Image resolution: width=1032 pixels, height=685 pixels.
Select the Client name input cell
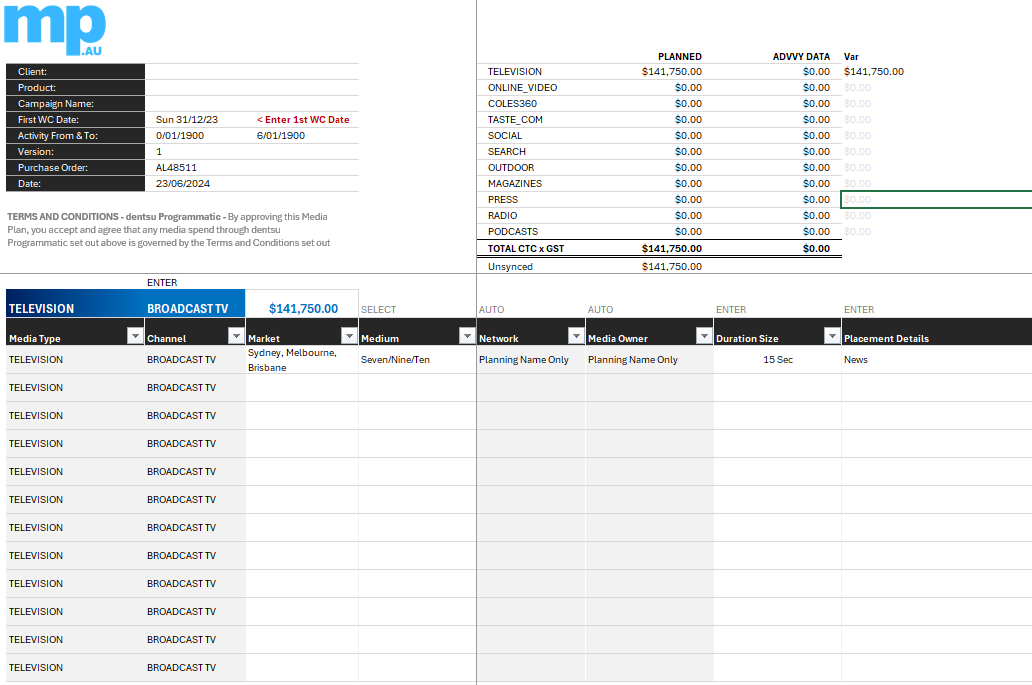(251, 72)
